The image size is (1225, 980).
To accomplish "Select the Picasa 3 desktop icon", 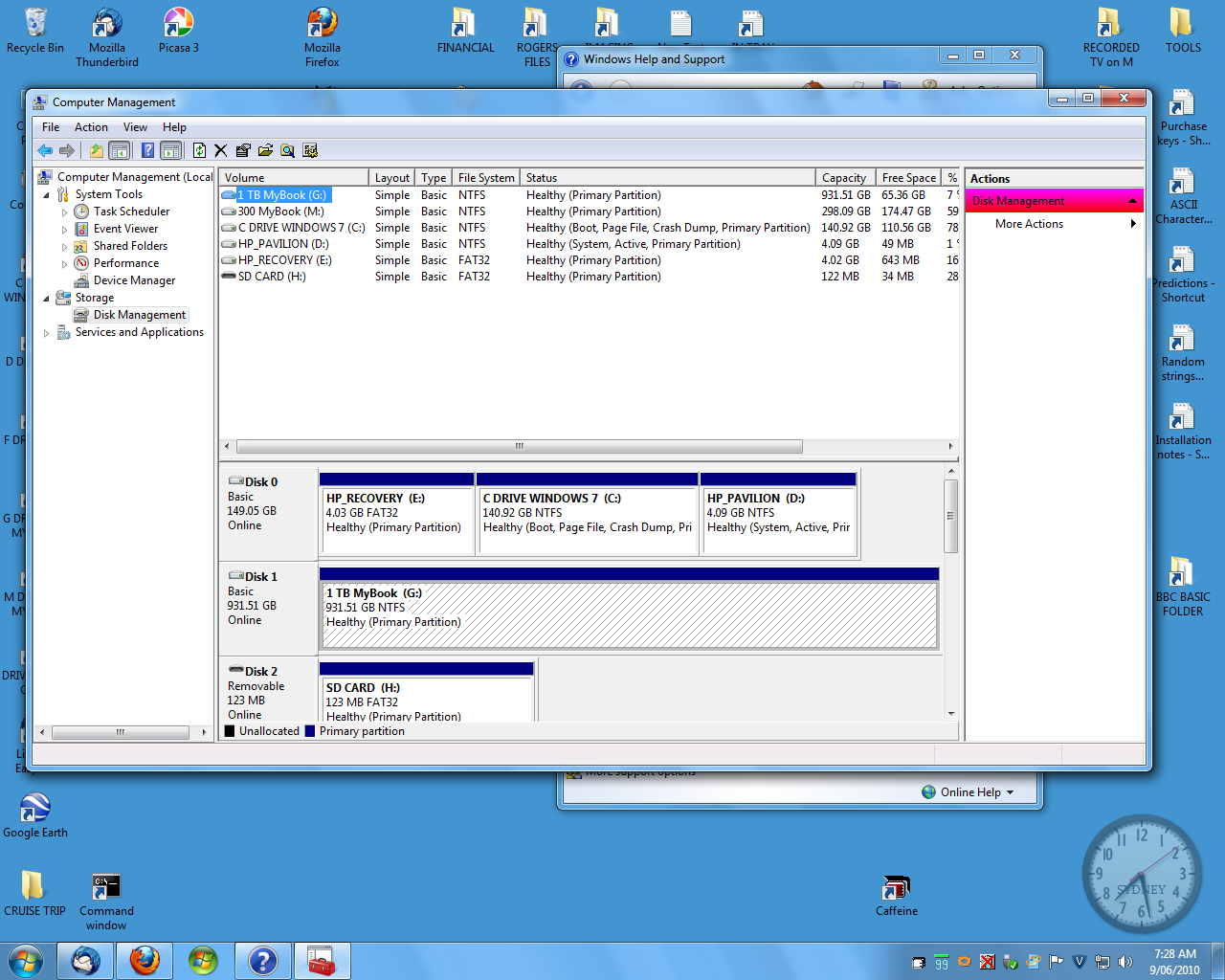I will pyautogui.click(x=179, y=31).
